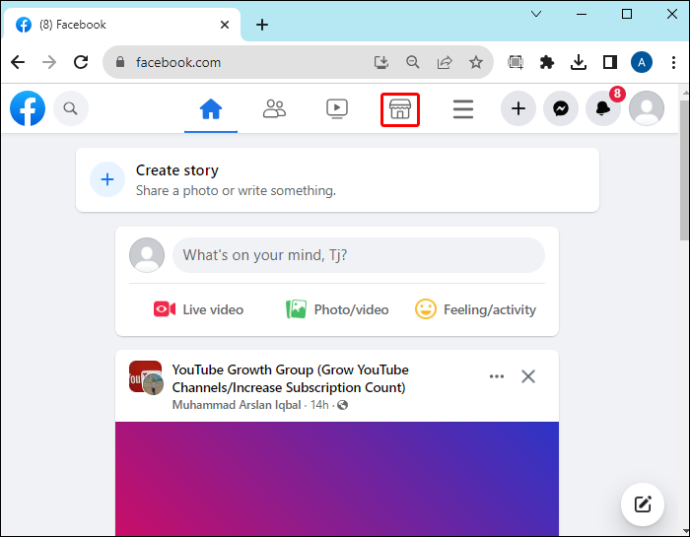Start a Live video
The image size is (690, 537).
pos(198,309)
